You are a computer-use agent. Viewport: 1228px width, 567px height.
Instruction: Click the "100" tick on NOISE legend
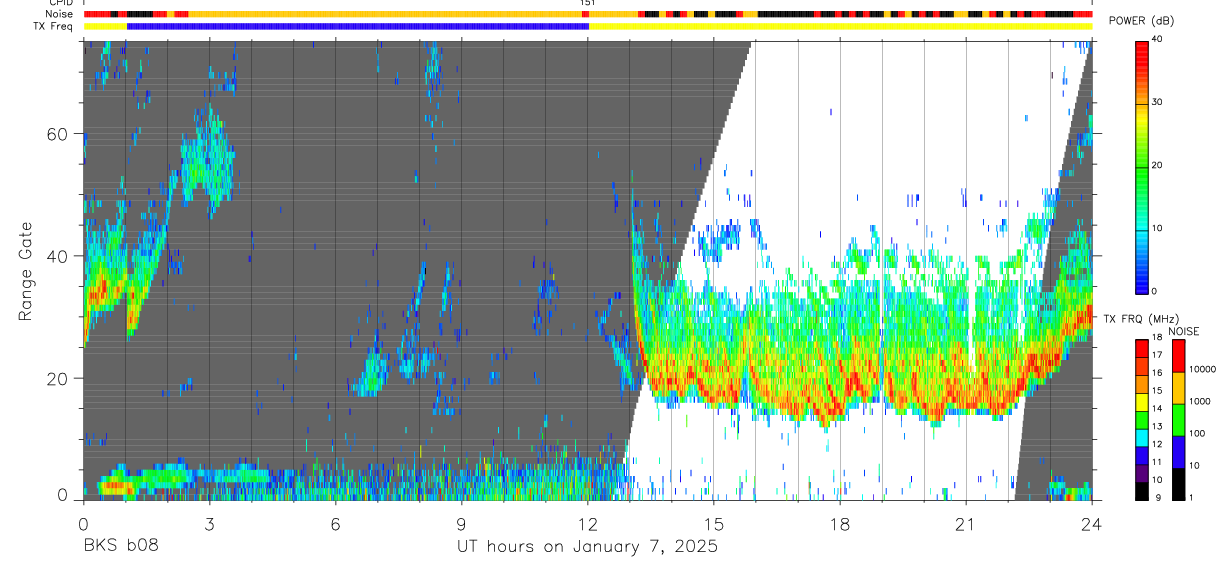(x=1199, y=433)
